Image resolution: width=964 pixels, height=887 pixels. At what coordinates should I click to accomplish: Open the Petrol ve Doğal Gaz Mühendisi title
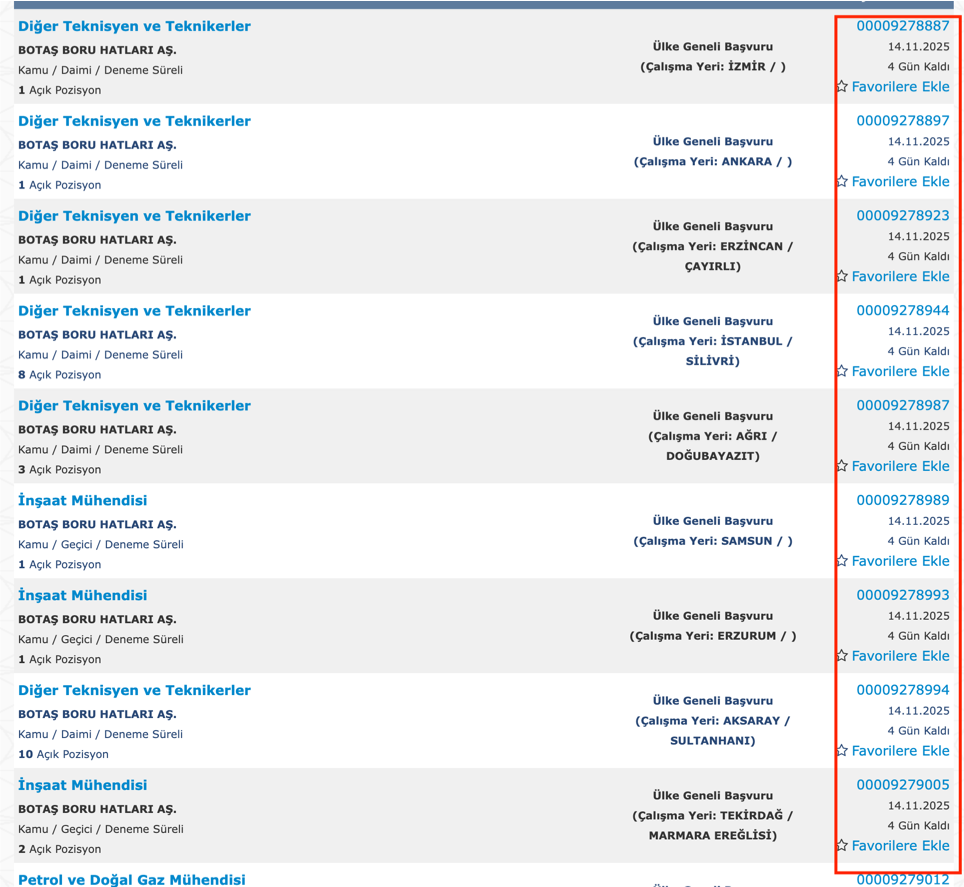click(131, 879)
